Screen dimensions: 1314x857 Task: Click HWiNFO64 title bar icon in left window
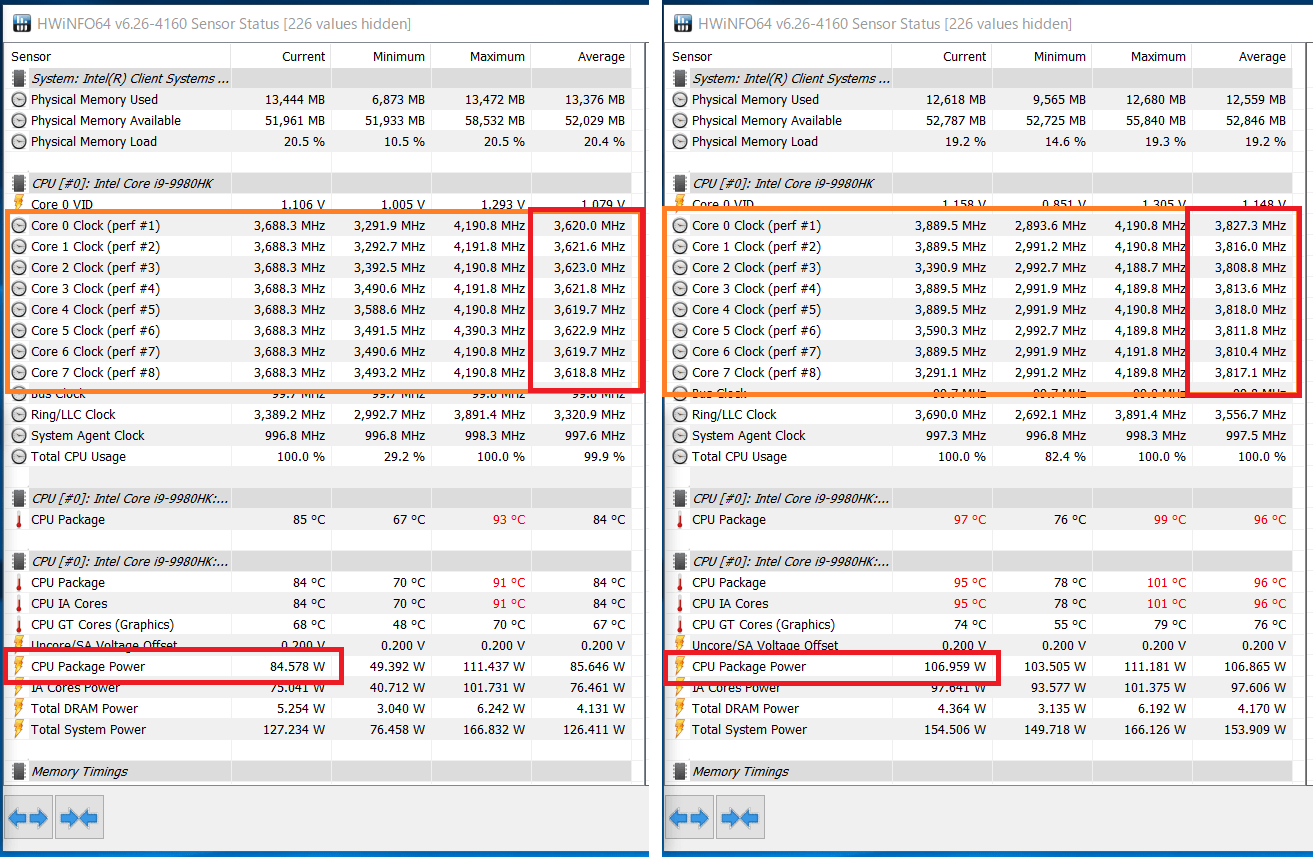coord(23,23)
